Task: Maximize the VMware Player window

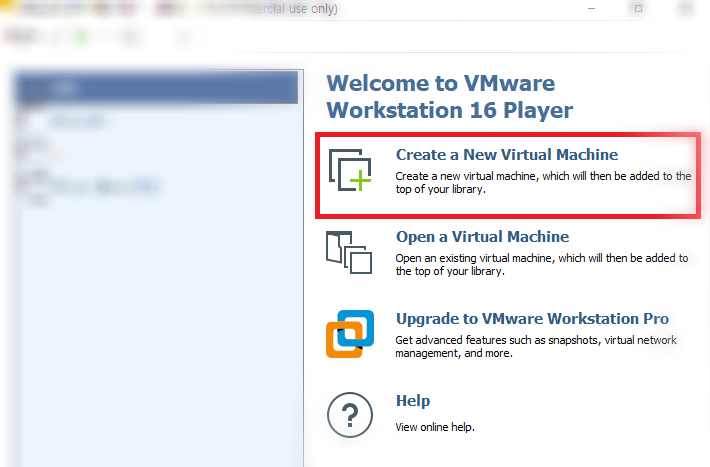Action: 638,9
